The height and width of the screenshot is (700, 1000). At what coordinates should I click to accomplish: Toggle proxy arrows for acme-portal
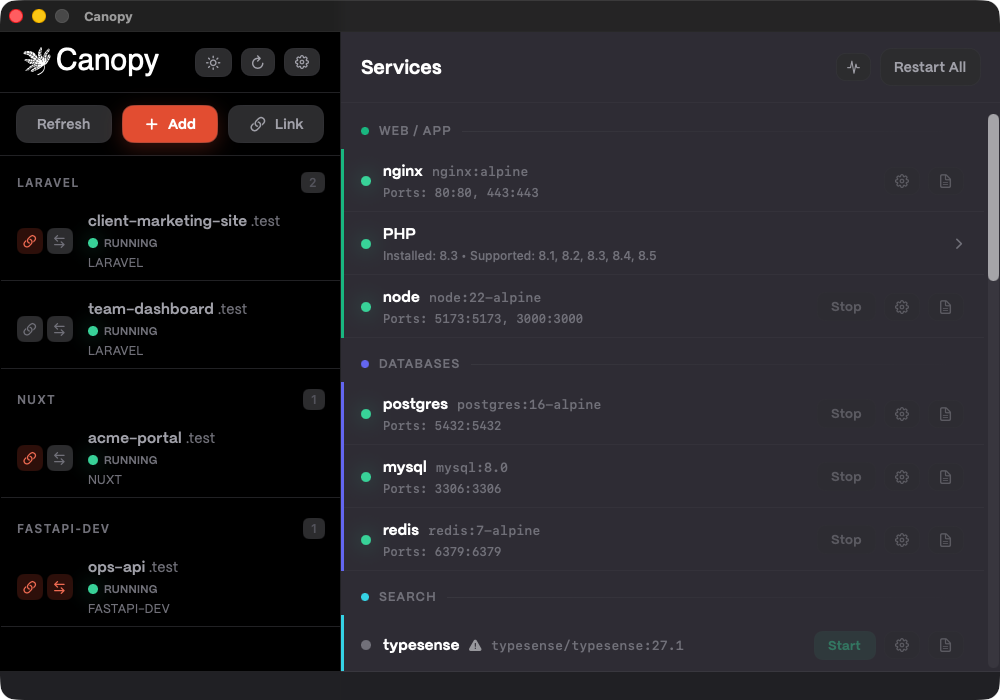59,458
